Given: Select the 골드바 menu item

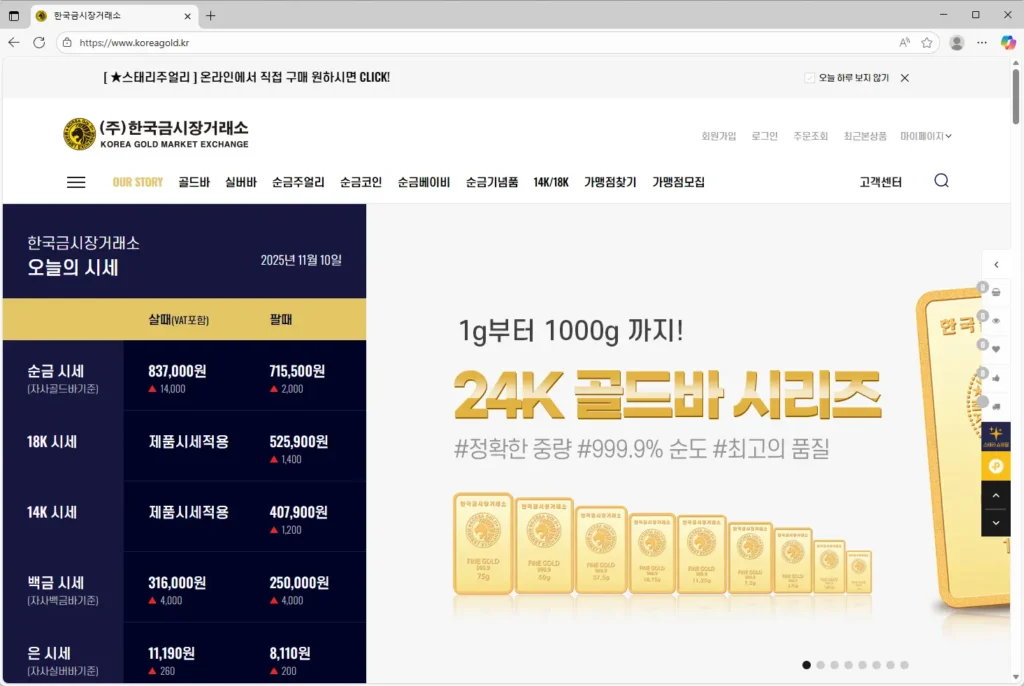Looking at the screenshot, I should [192, 181].
